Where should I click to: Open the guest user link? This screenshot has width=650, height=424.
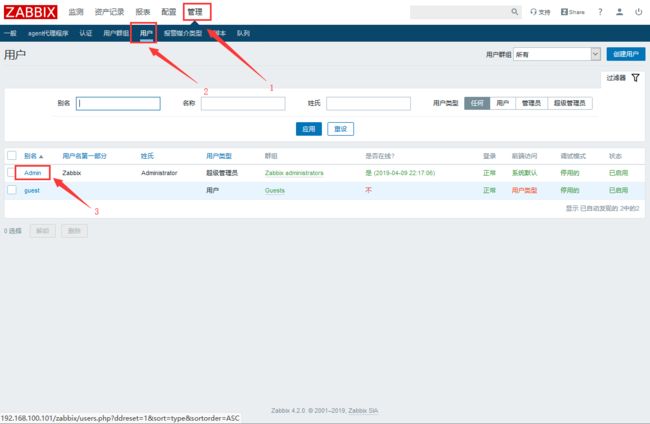click(x=32, y=190)
